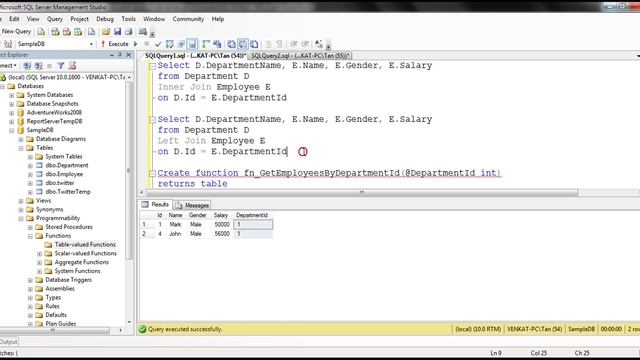Select the dbo.twitter table
Viewport: 640px width, 360px height.
pyautogui.click(x=60, y=183)
